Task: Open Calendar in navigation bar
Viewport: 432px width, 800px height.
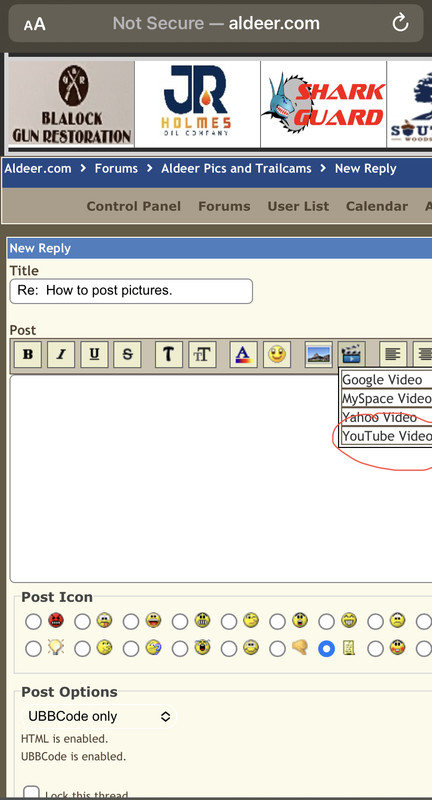Action: click(x=377, y=206)
